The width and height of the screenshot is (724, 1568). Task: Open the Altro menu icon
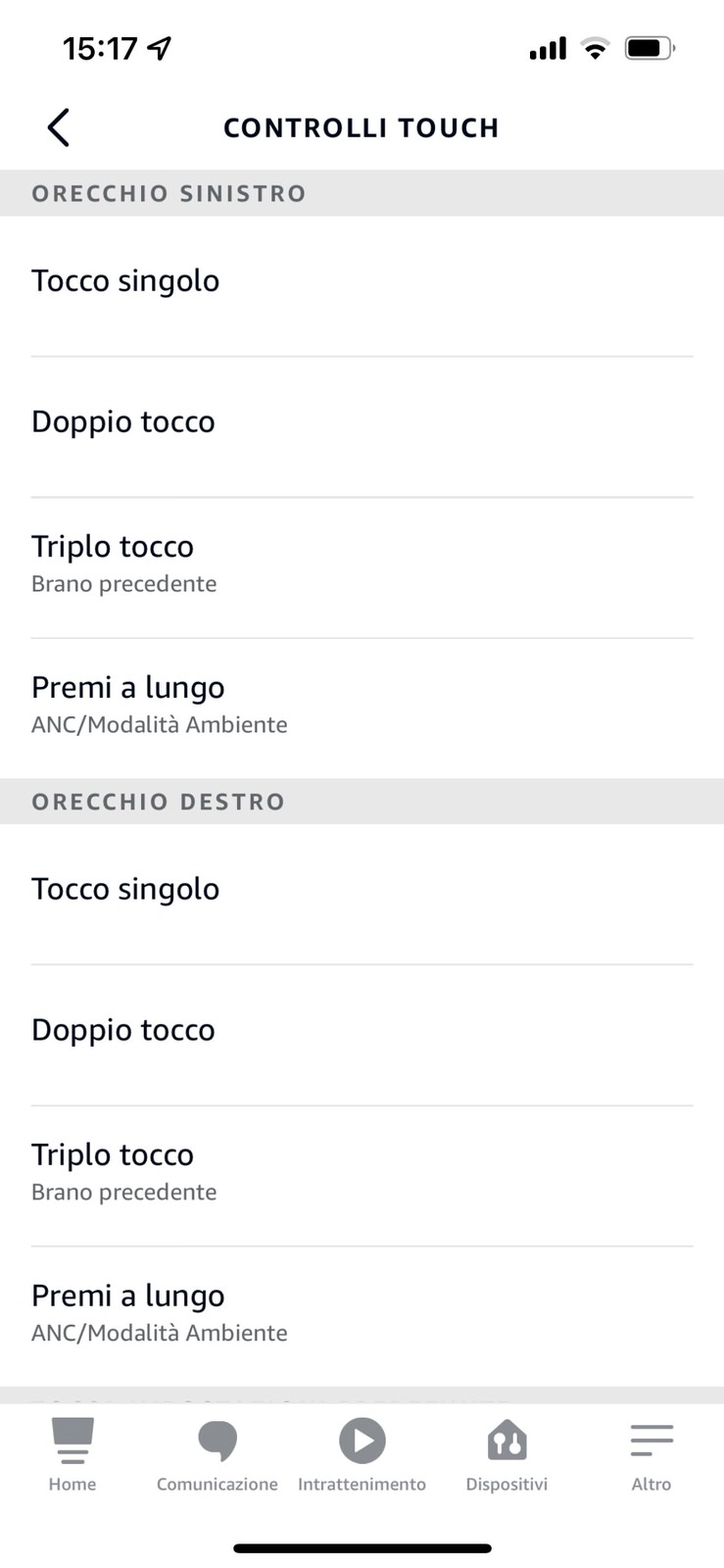[x=652, y=1440]
